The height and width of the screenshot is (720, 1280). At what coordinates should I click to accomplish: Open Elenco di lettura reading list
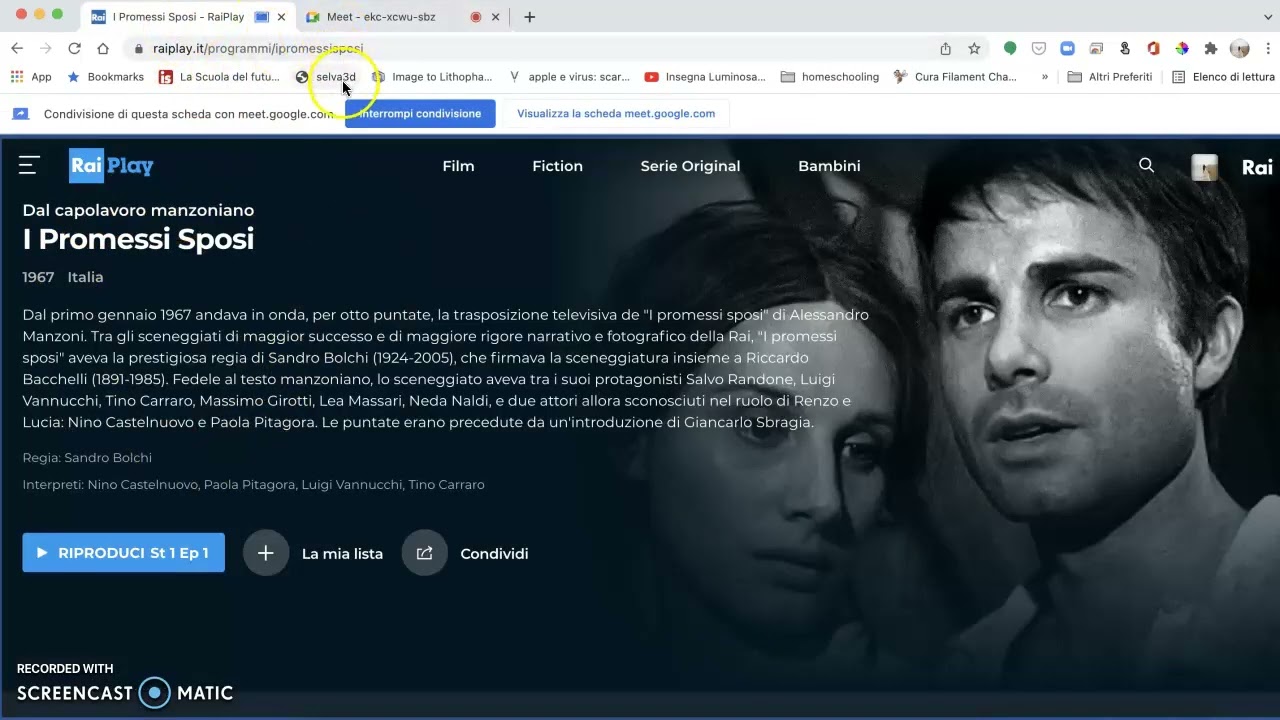tap(1223, 77)
